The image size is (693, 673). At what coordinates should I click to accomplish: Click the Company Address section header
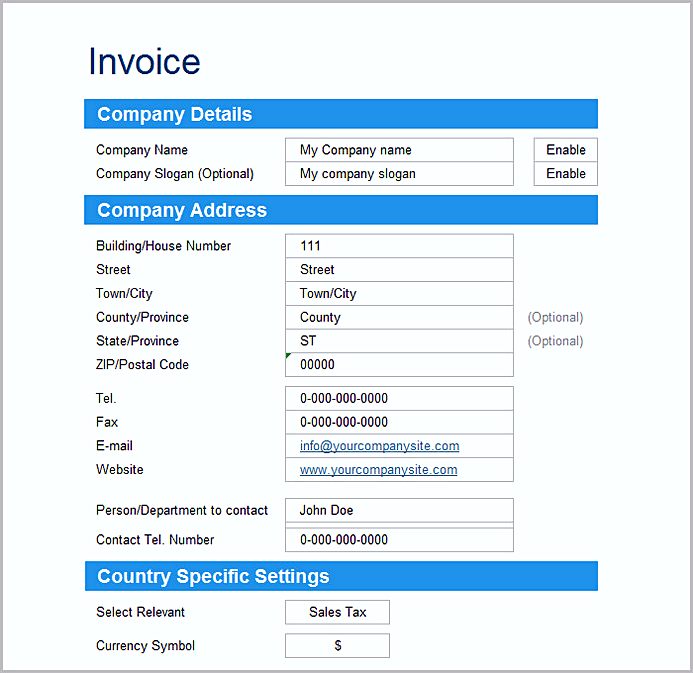[x=341, y=210]
